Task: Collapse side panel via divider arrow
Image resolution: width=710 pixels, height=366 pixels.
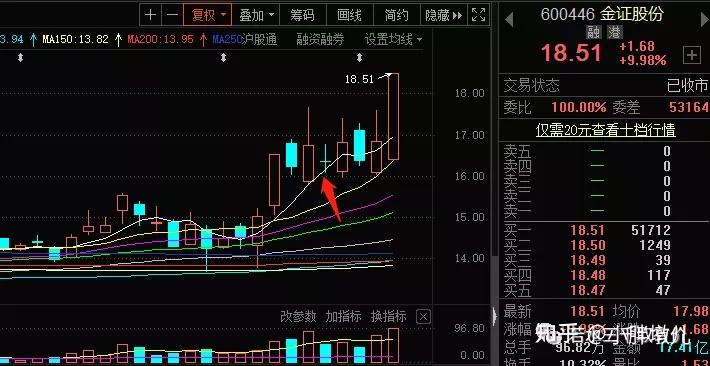Action: coord(495,316)
